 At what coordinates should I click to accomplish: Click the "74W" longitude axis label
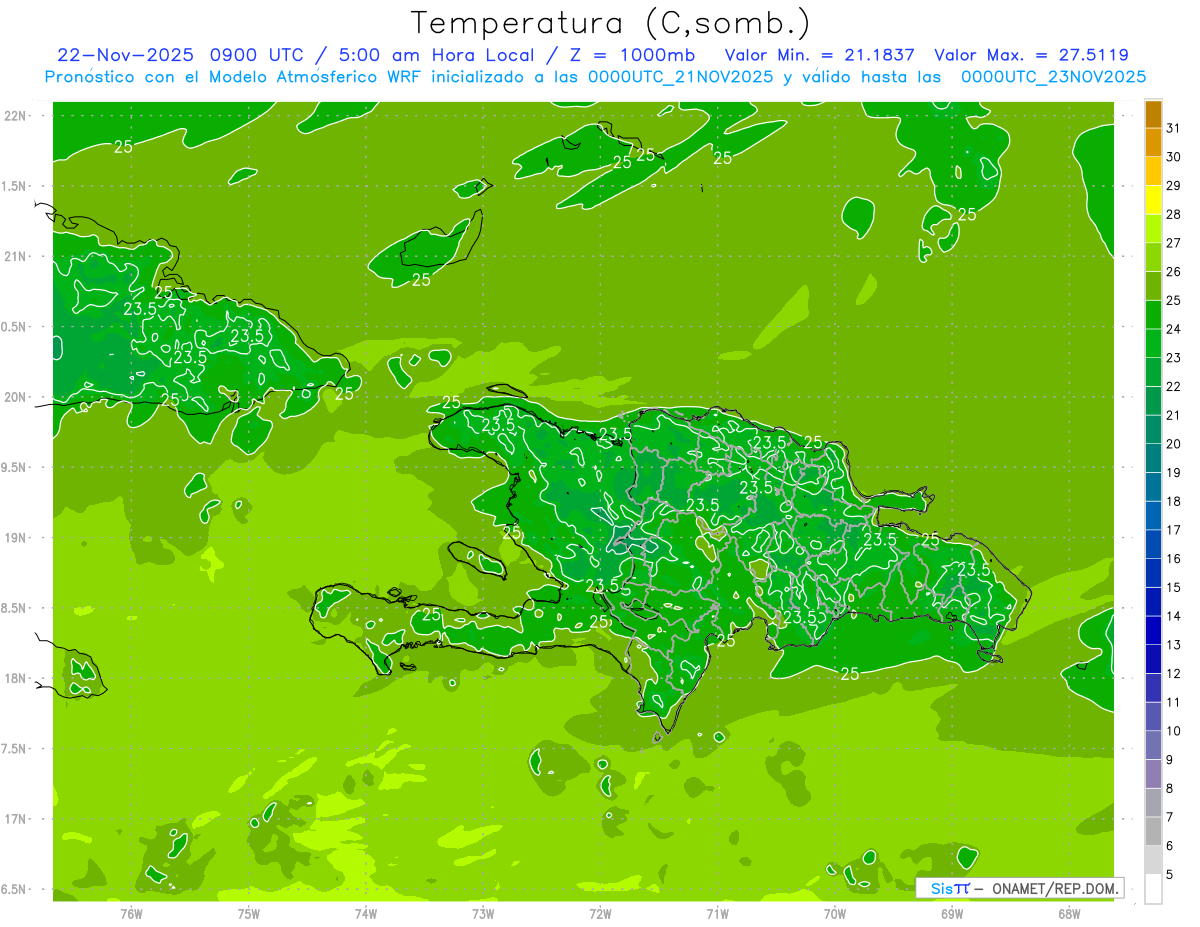click(x=366, y=913)
